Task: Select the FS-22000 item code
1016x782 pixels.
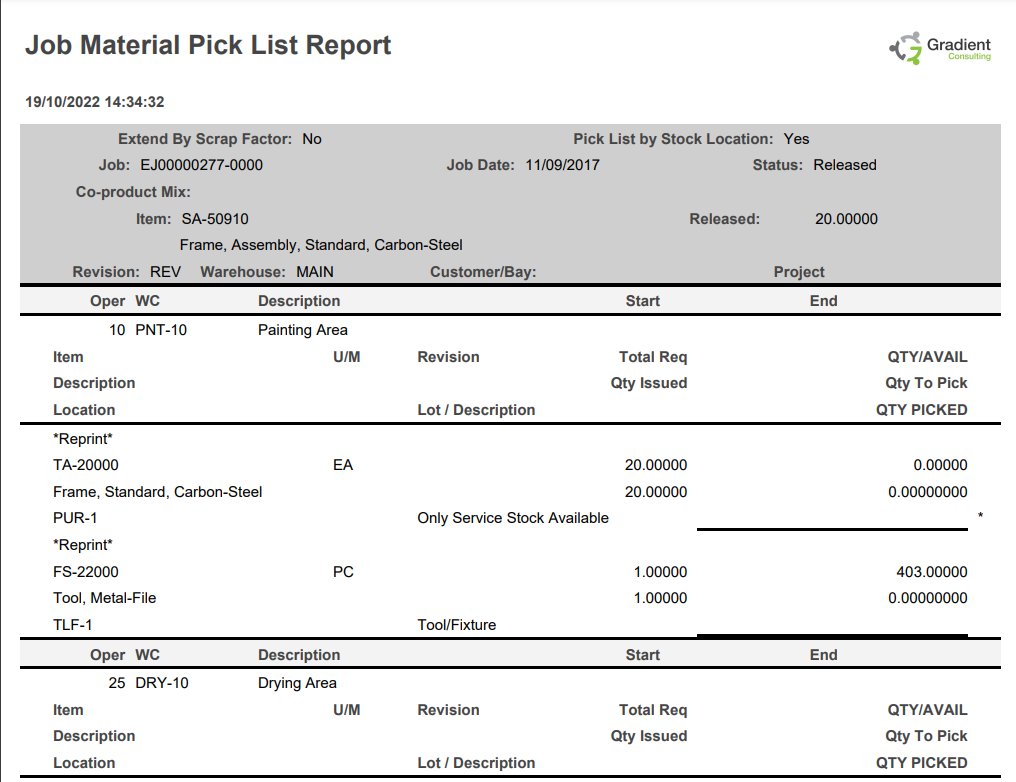Action: (86, 572)
